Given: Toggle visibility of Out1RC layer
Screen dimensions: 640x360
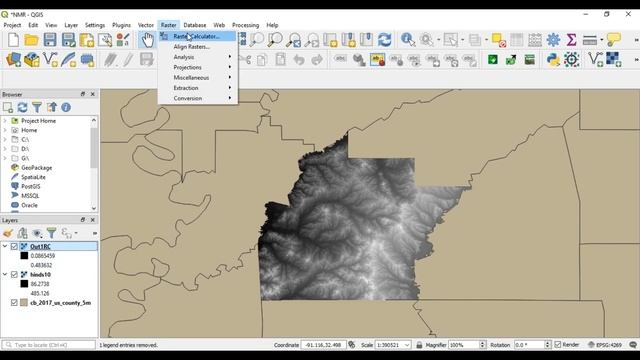Looking at the screenshot, I should 14,247.
